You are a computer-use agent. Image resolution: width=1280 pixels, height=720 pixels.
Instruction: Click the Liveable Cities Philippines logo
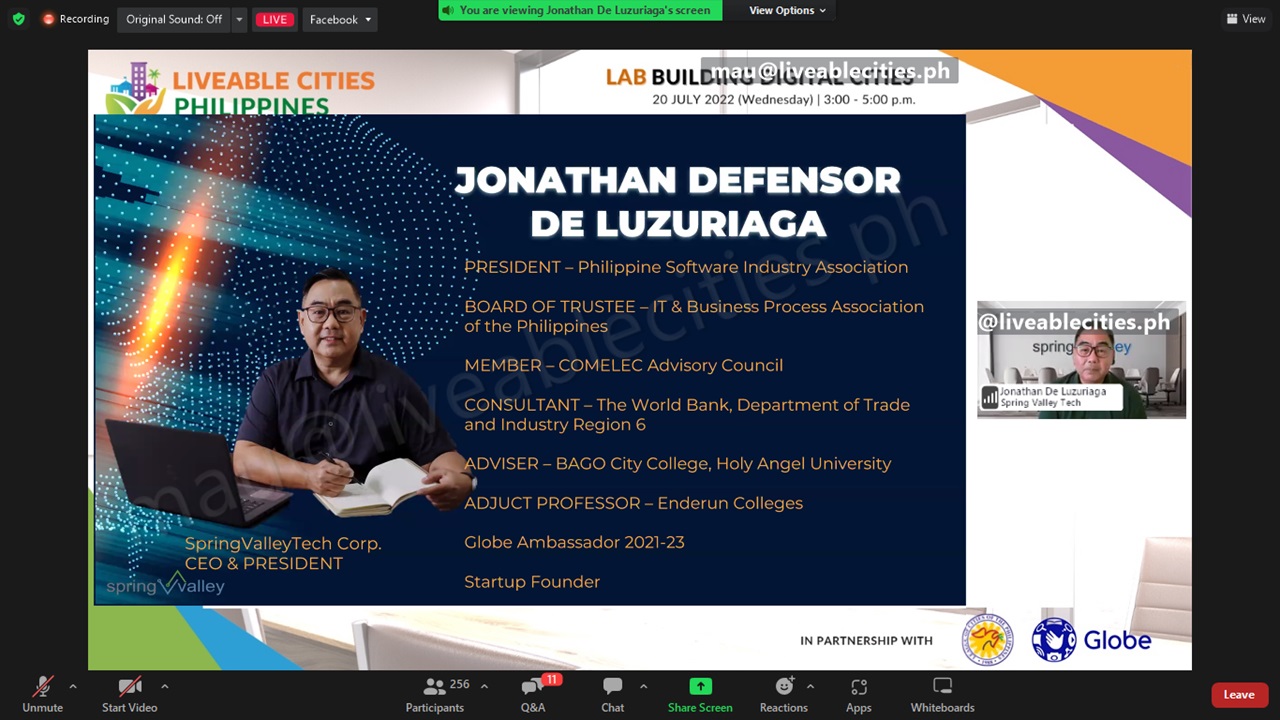click(x=241, y=90)
